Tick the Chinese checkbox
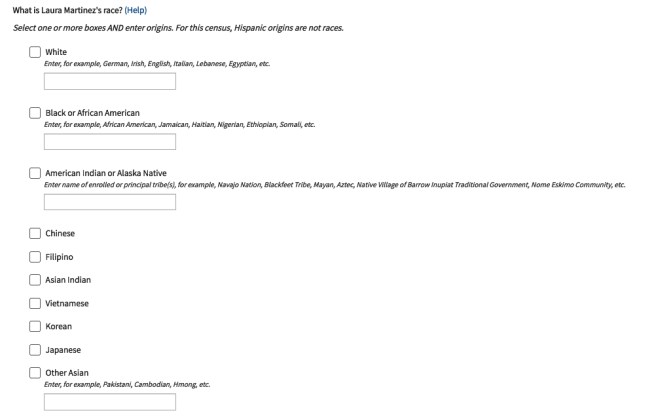This screenshot has height=417, width=656. coord(36,233)
